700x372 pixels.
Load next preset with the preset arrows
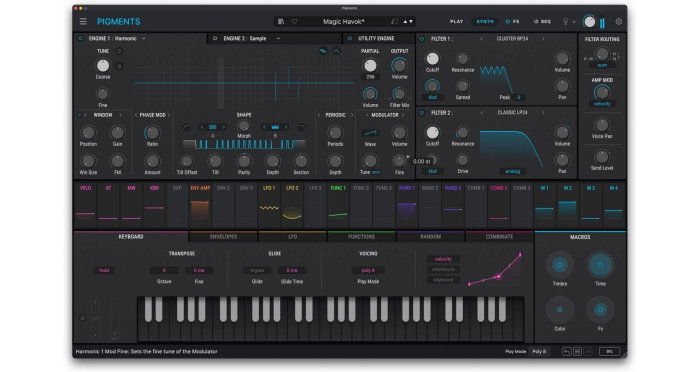click(411, 21)
